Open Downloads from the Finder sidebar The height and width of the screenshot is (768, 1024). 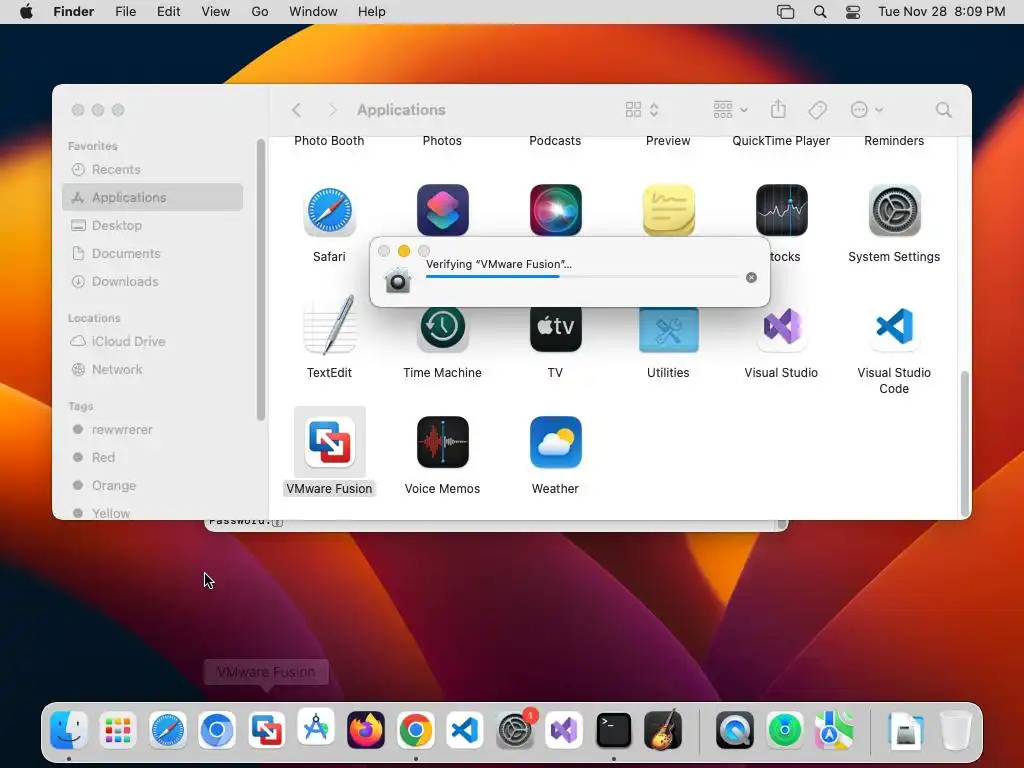click(153, 281)
